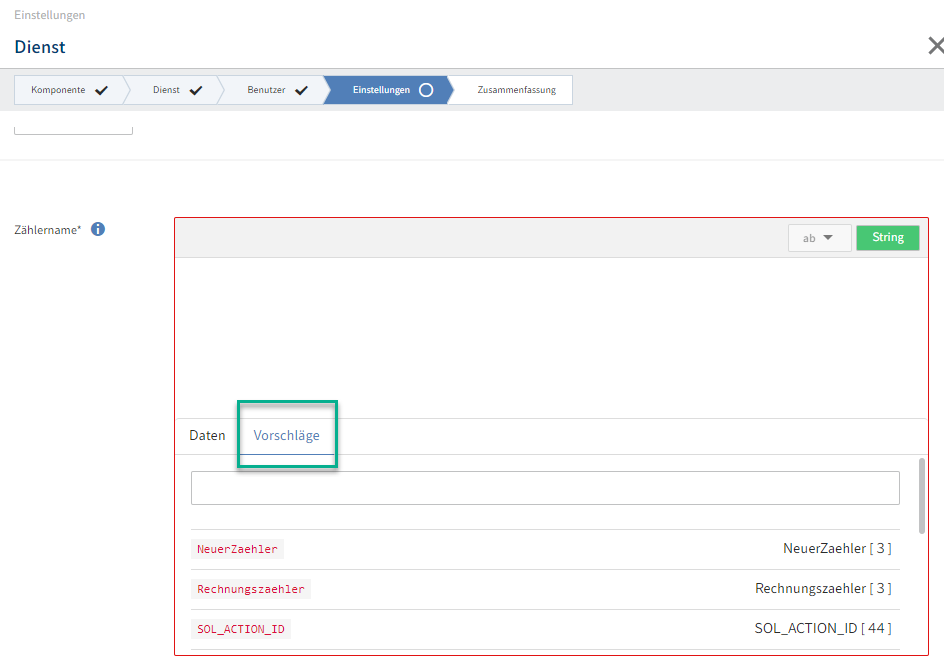Switch to the Vorschläge tab
This screenshot has width=944, height=670.
coord(287,436)
